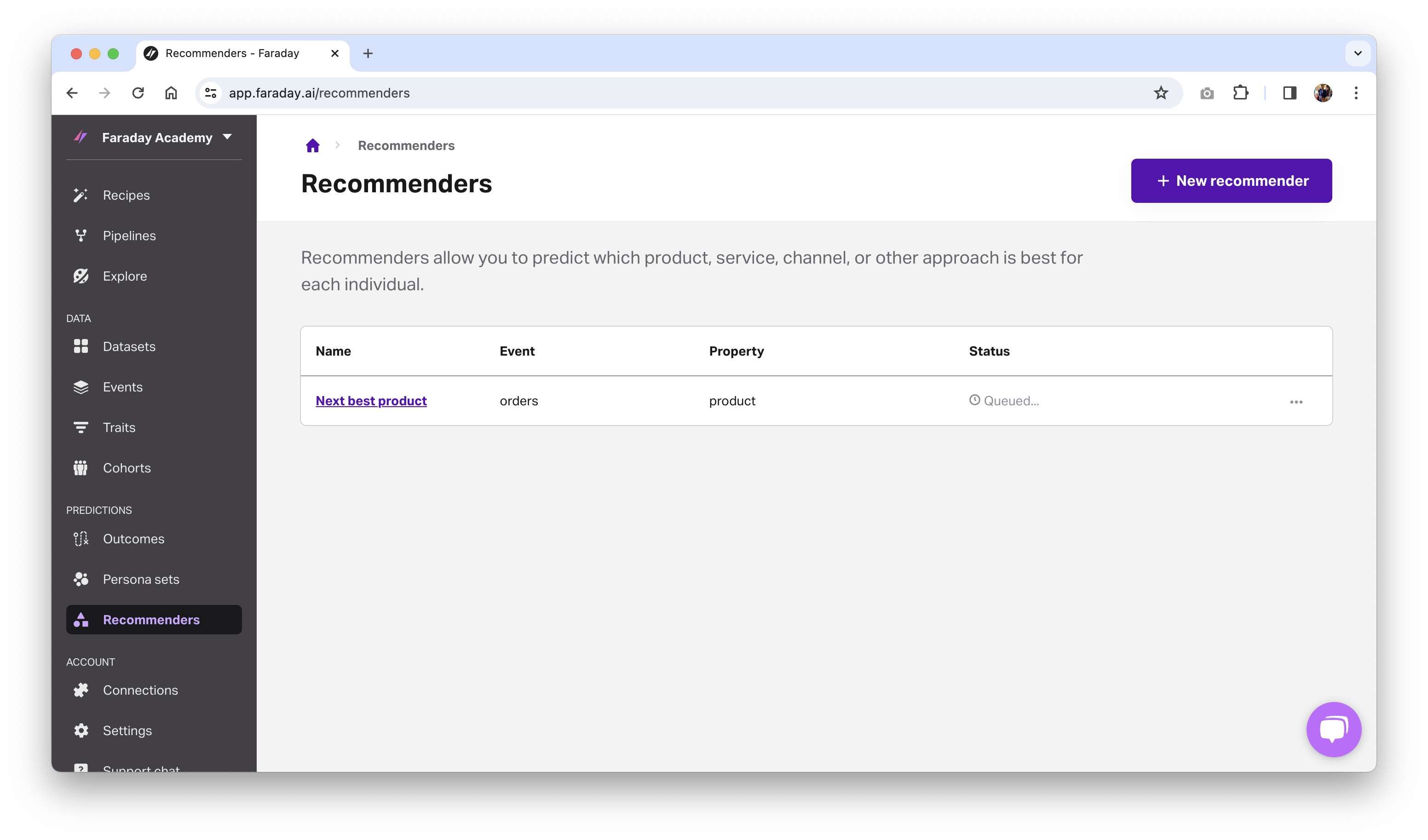Click the 'orders' event cell
The width and height of the screenshot is (1428, 840).
point(518,401)
